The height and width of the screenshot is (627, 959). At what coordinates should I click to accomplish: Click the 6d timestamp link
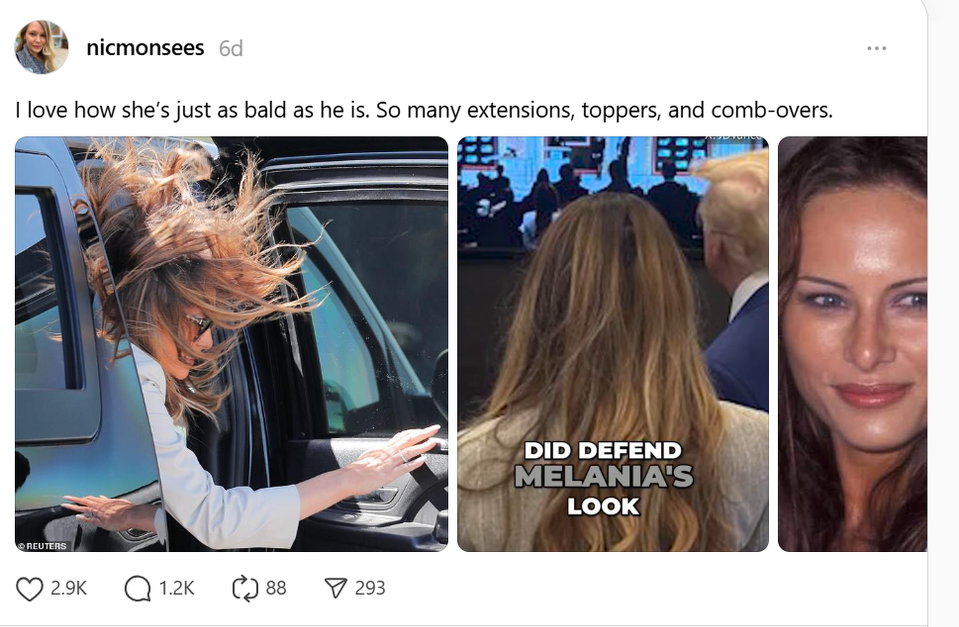[231, 48]
